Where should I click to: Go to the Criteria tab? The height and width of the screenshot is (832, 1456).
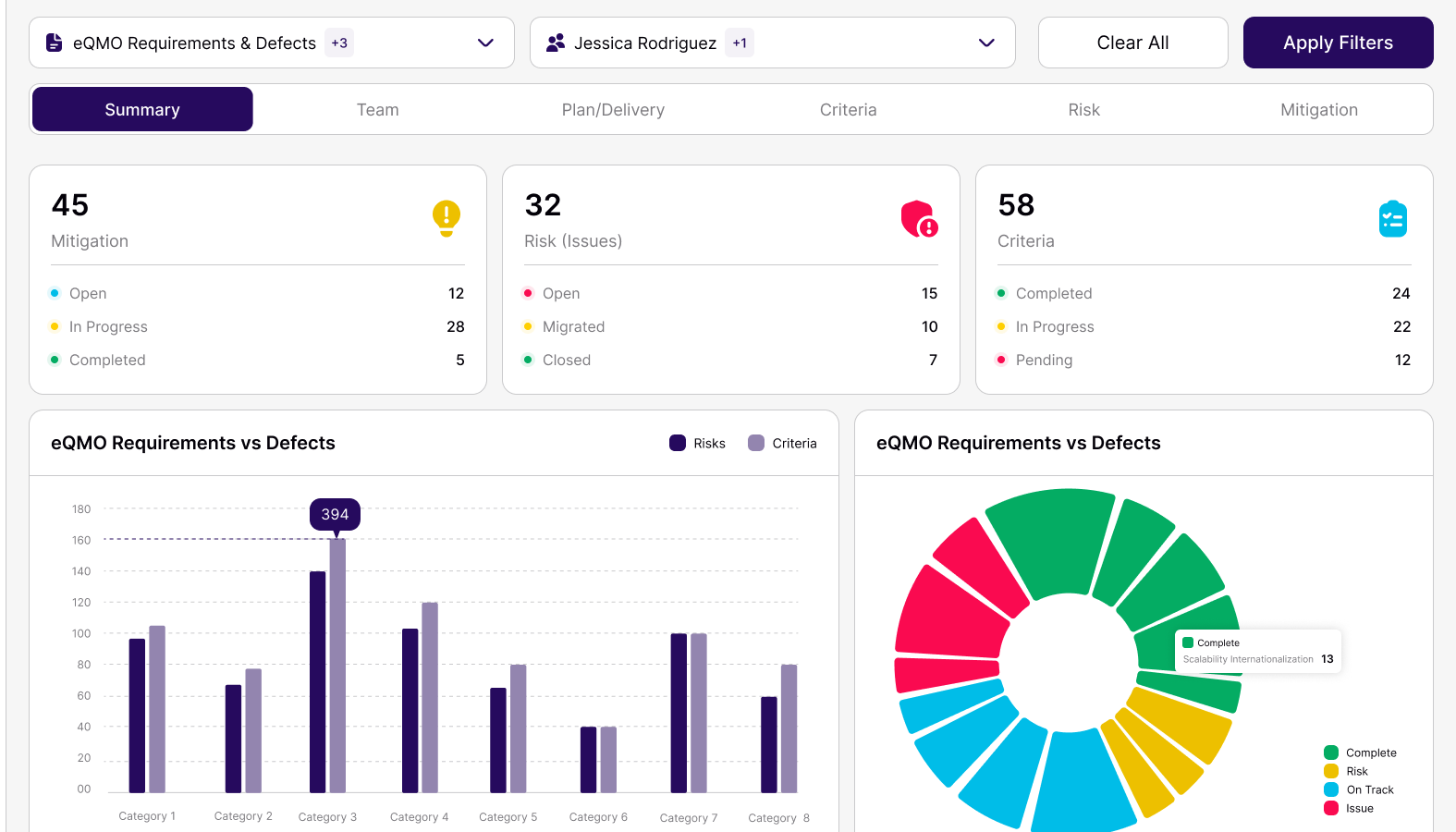[x=849, y=109]
